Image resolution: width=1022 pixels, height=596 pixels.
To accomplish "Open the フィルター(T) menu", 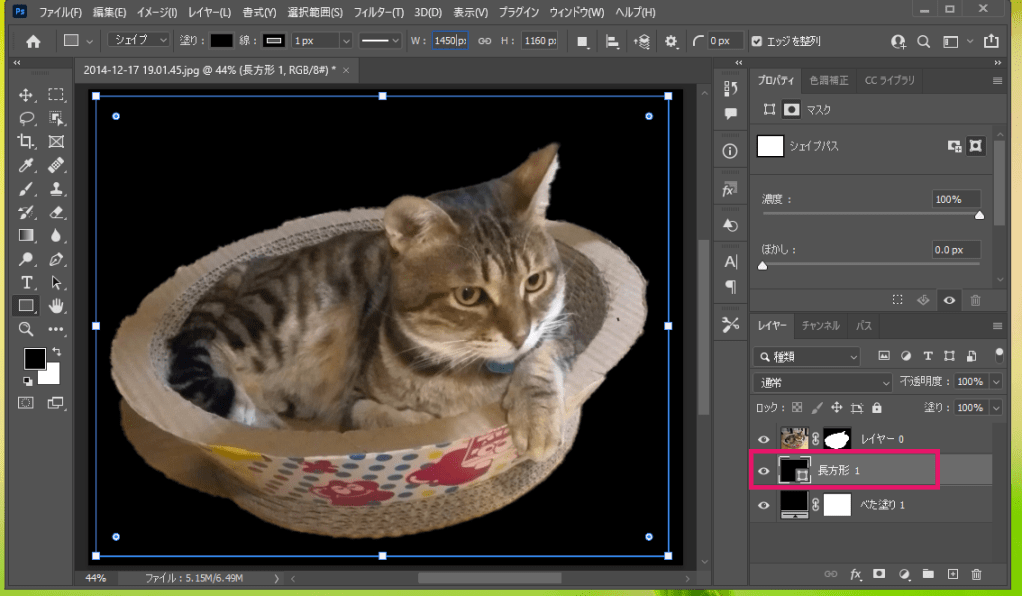I will click(377, 12).
